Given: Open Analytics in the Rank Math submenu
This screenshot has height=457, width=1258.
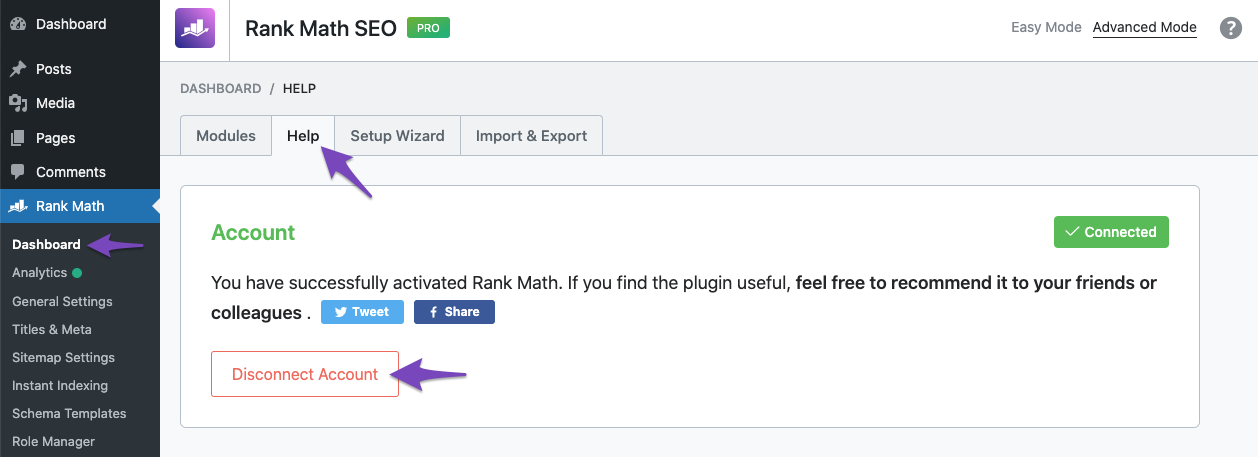Looking at the screenshot, I should (40, 272).
